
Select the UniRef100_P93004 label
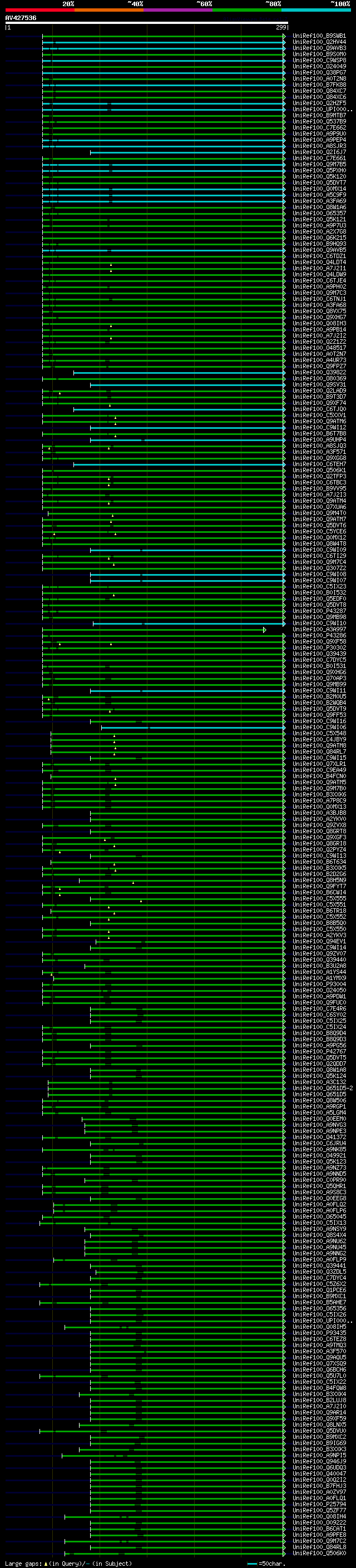pyautogui.click(x=319, y=985)
